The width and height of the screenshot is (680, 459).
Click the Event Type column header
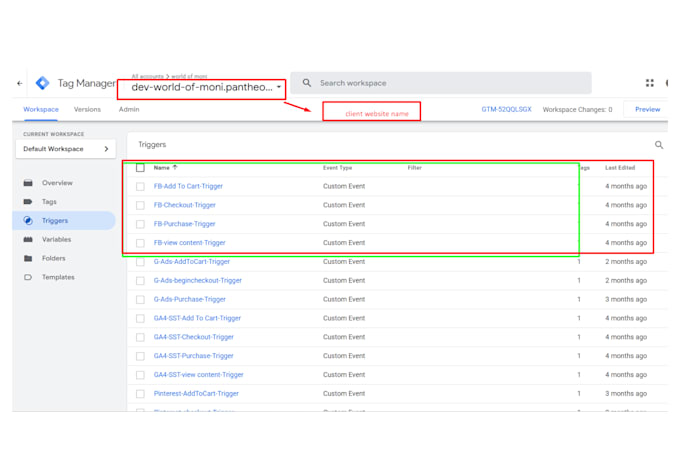click(337, 167)
